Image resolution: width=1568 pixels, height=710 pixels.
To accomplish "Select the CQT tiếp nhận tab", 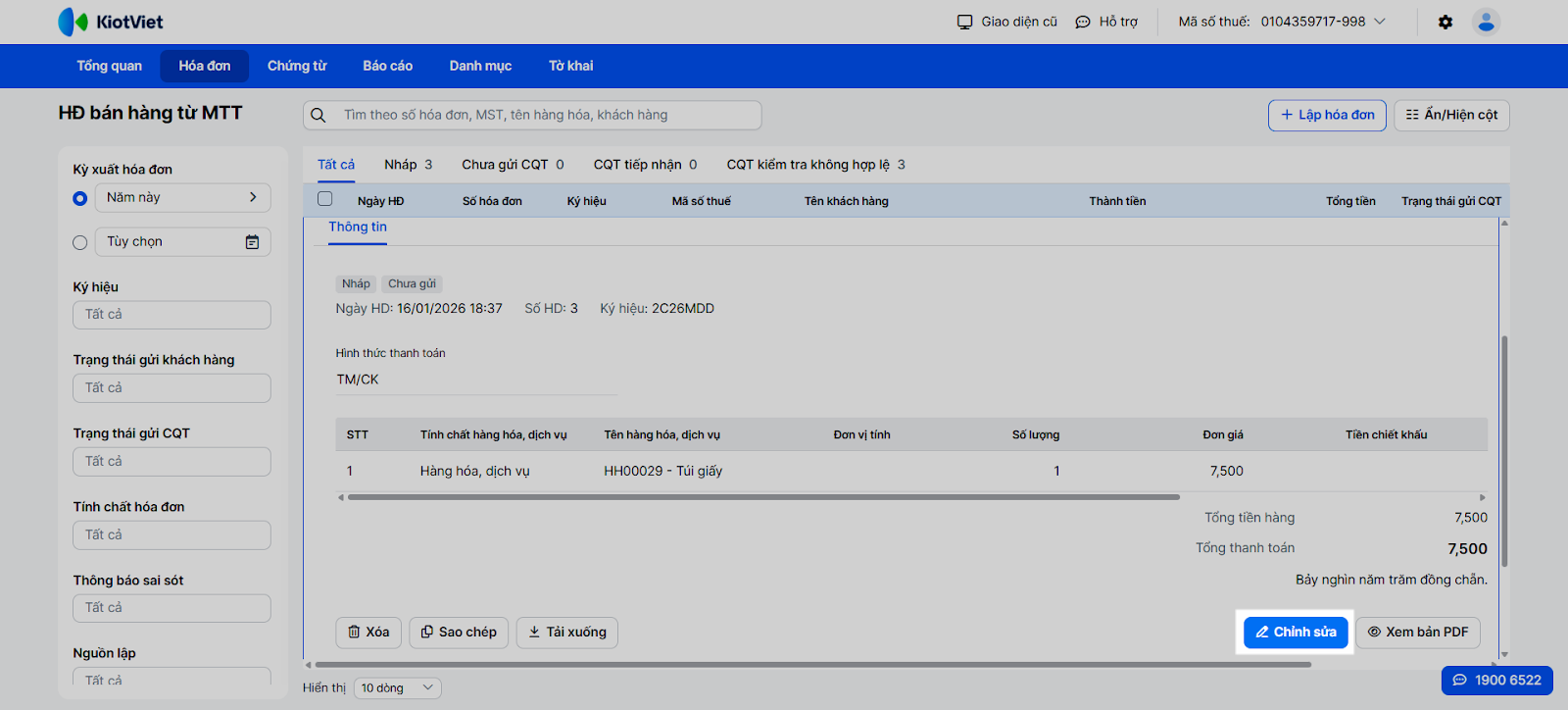I will 646,165.
